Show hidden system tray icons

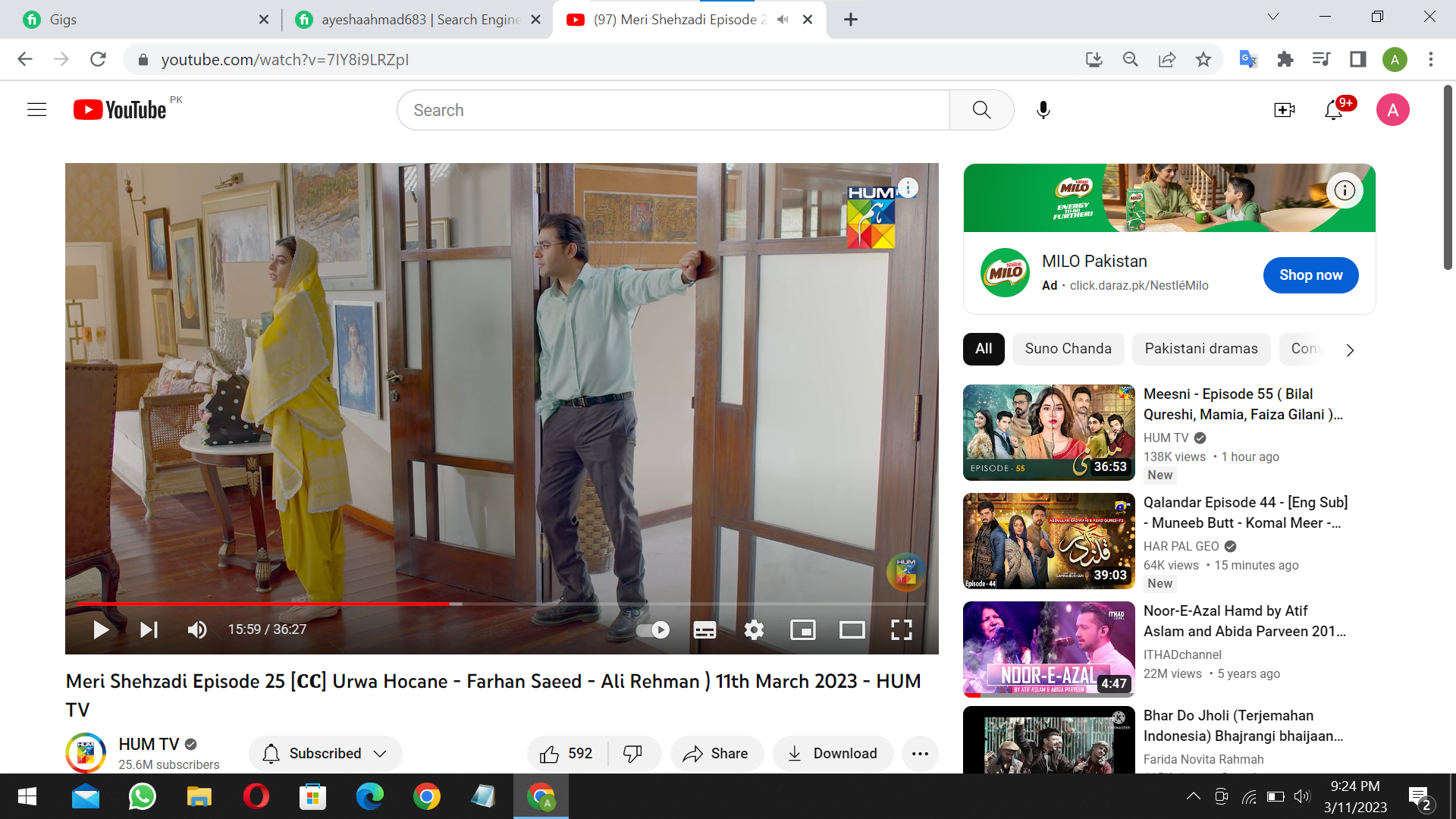[x=1193, y=796]
